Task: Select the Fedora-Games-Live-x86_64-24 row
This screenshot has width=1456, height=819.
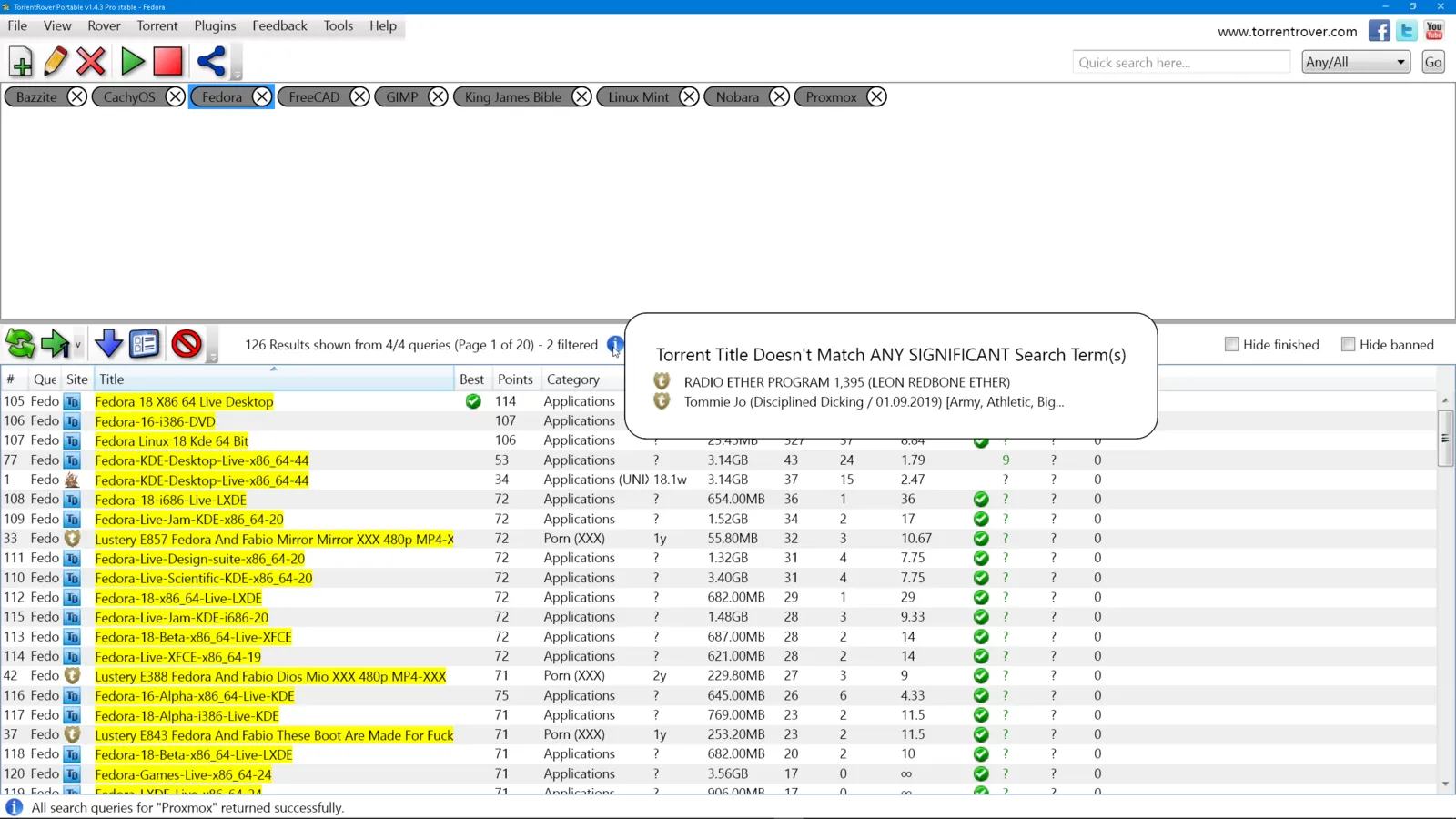Action: coord(719,773)
